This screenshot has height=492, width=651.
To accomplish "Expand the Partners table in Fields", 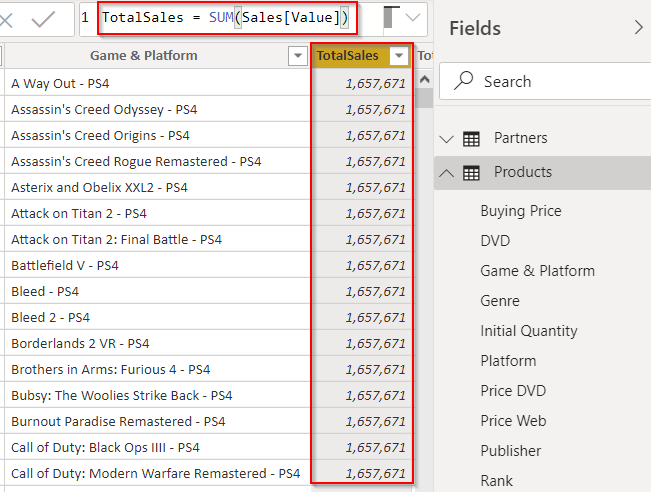I will pyautogui.click(x=447, y=138).
